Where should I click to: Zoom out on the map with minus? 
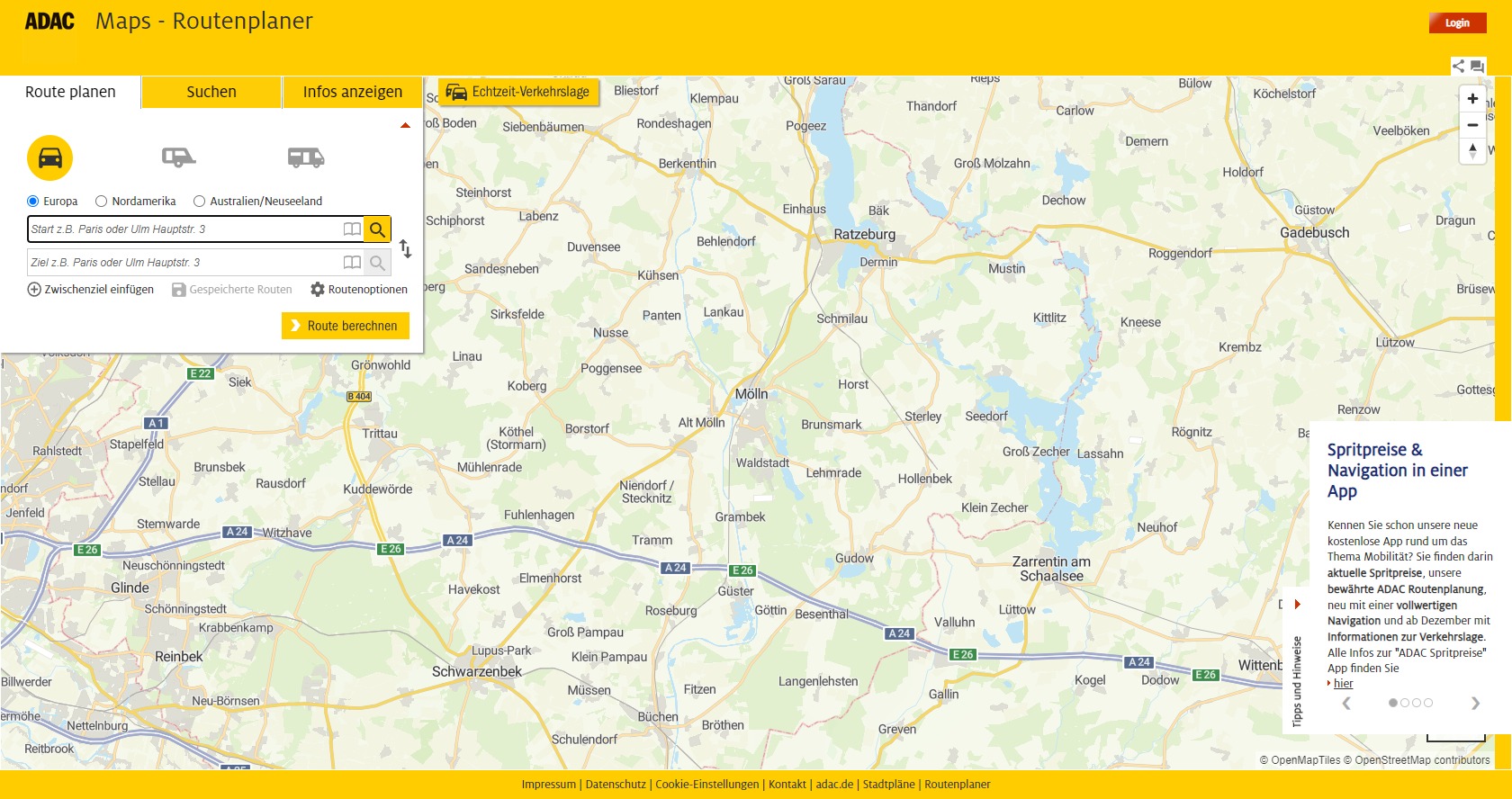pos(1472,125)
